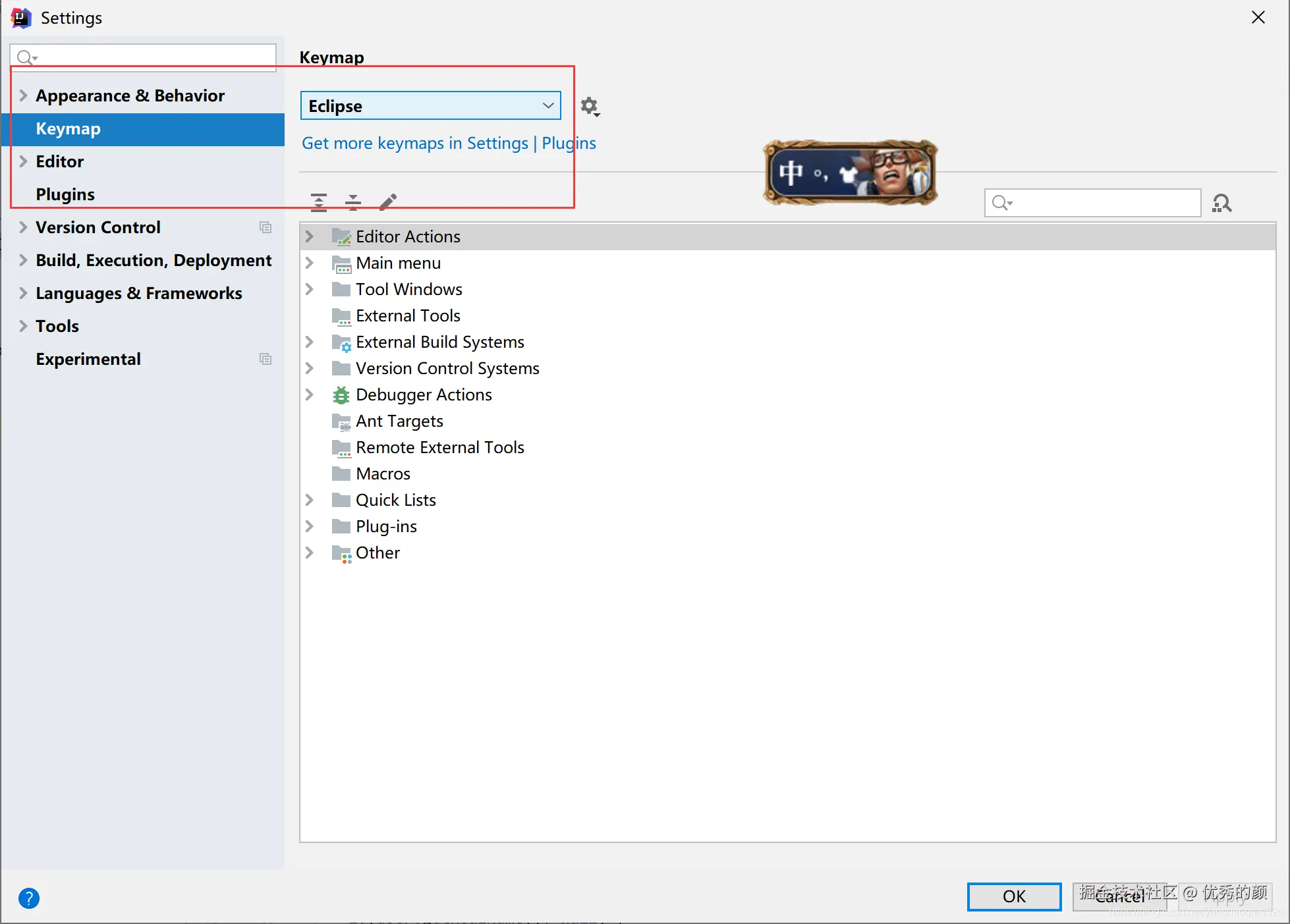The width and height of the screenshot is (1290, 924).
Task: Click the OK button
Action: pos(1013,896)
